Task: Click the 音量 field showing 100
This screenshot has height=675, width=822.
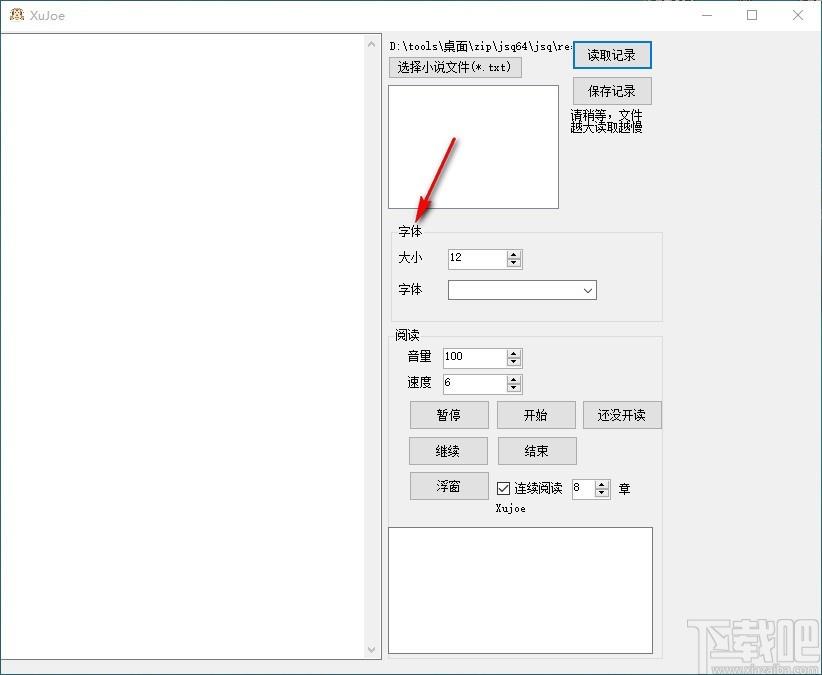Action: coord(475,358)
